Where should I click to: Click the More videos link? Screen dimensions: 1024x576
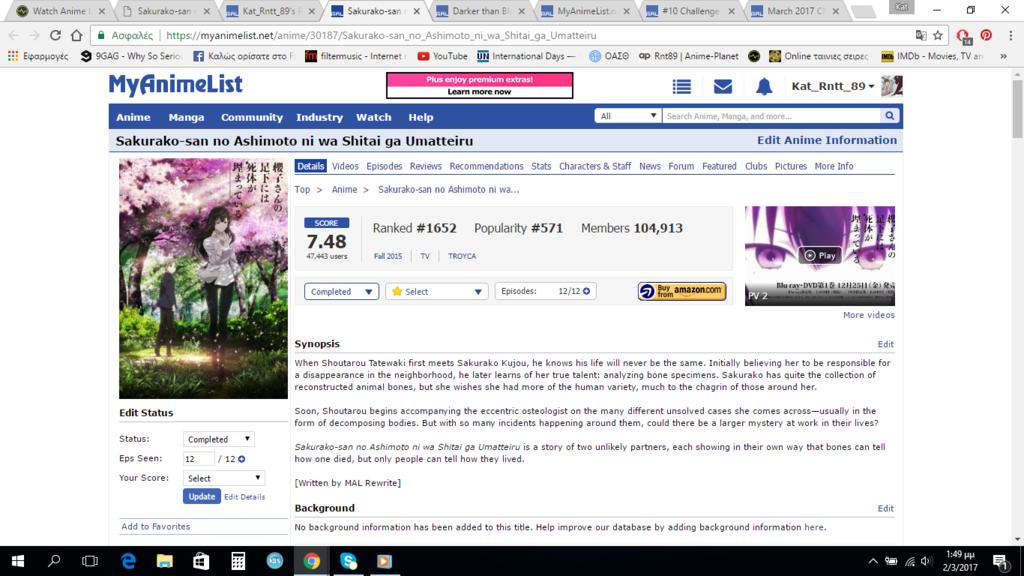click(869, 315)
